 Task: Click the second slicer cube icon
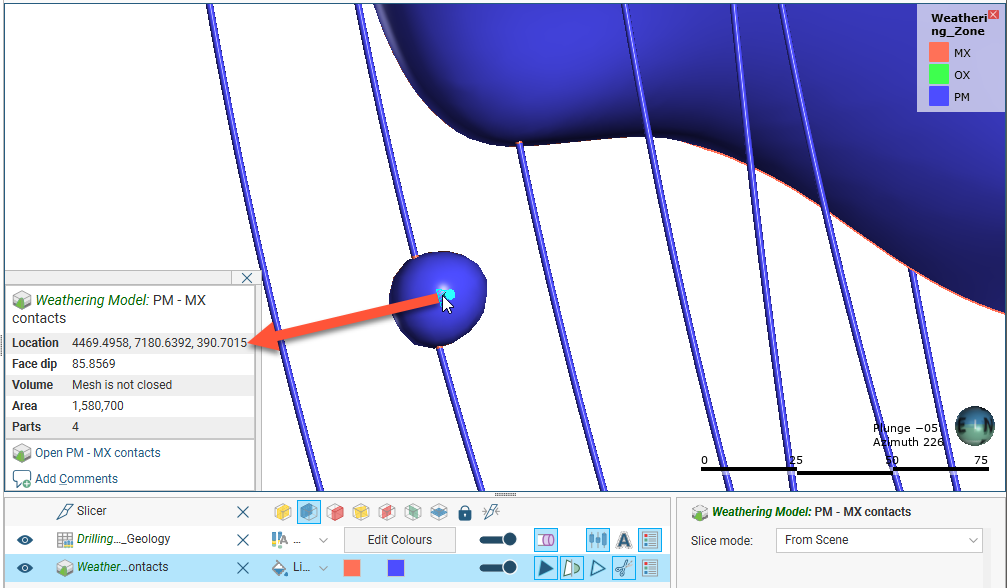click(x=309, y=512)
